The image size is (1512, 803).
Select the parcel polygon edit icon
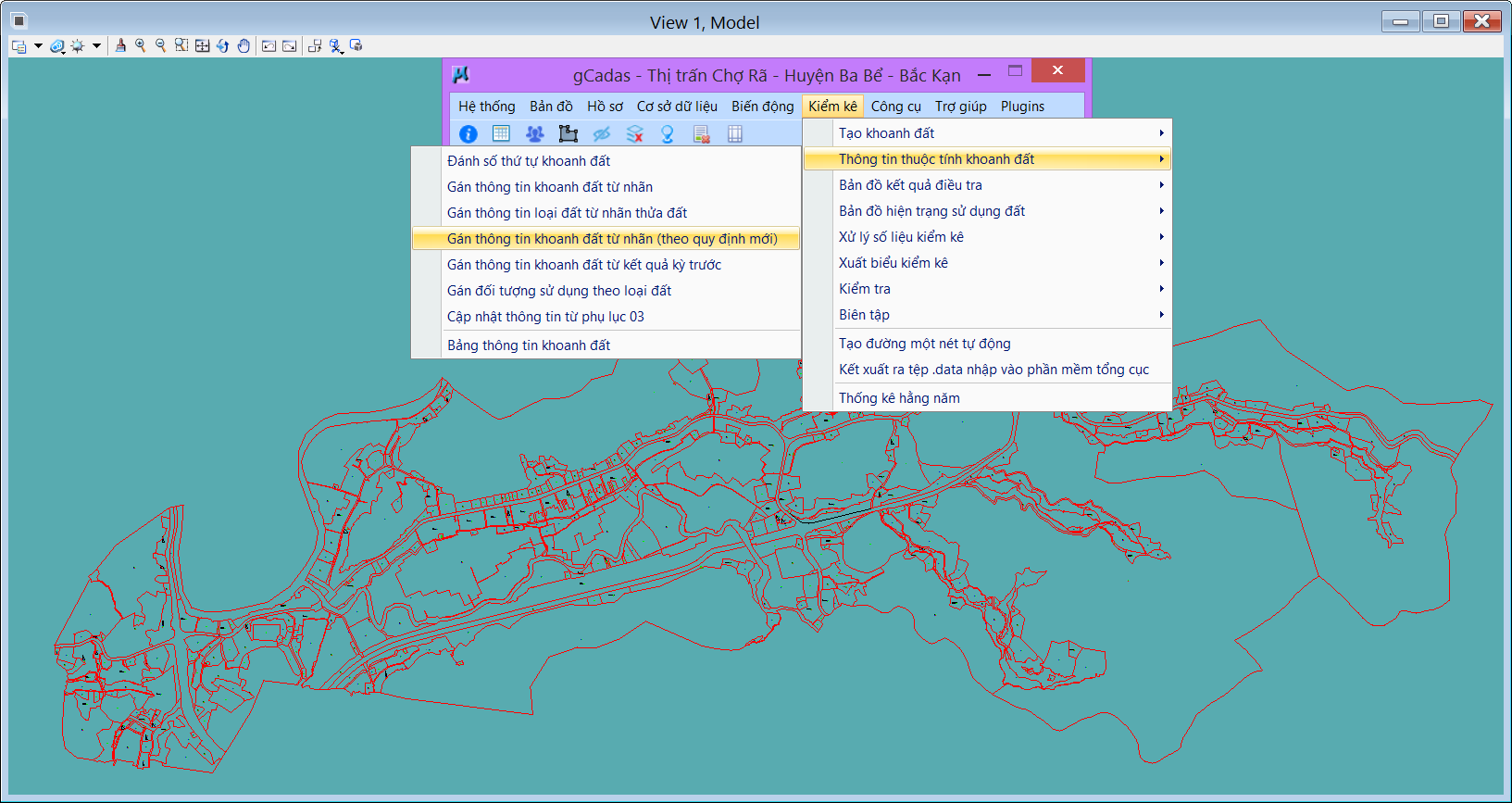click(568, 134)
